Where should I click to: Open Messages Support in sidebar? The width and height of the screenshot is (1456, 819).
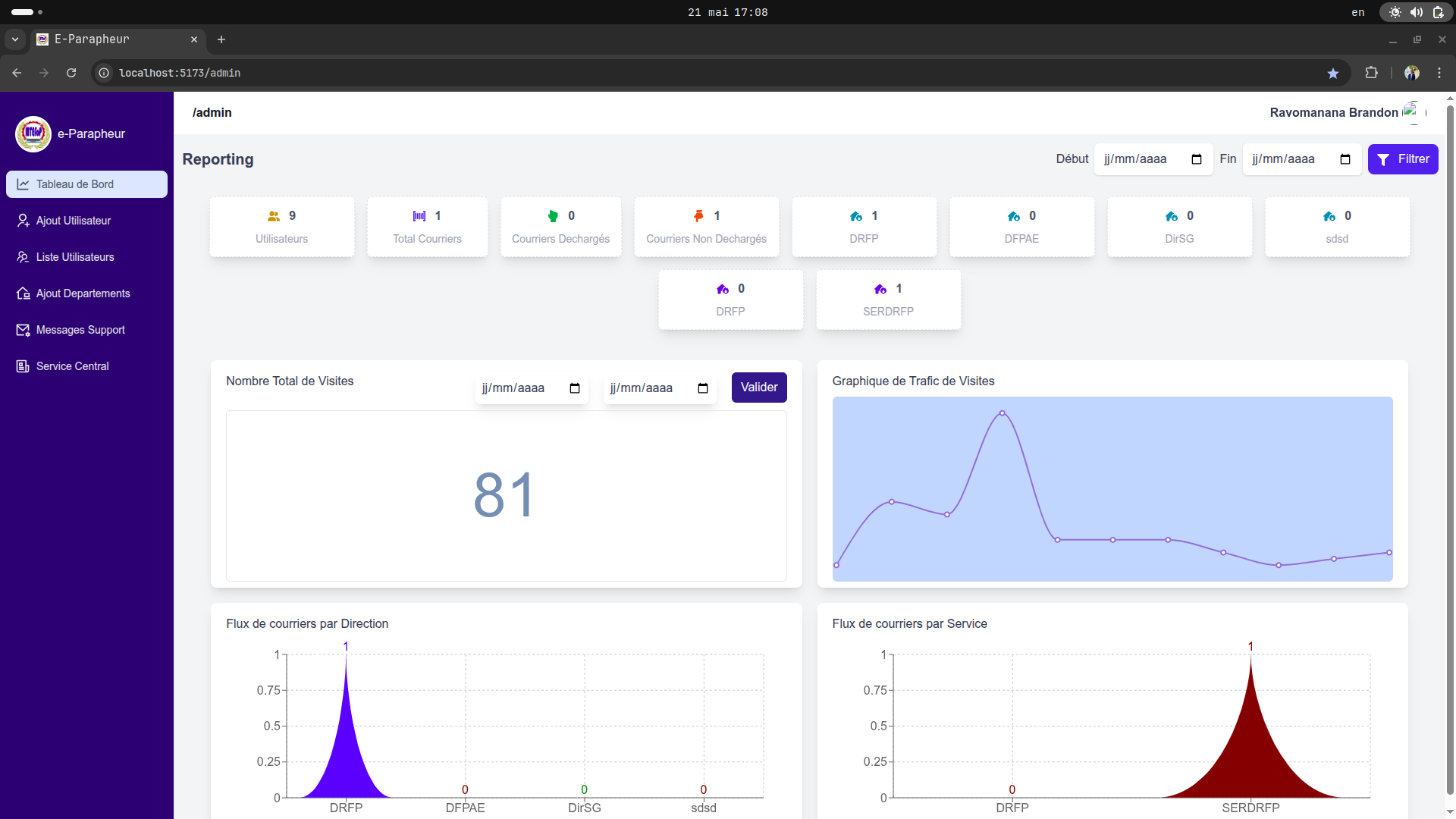80,330
